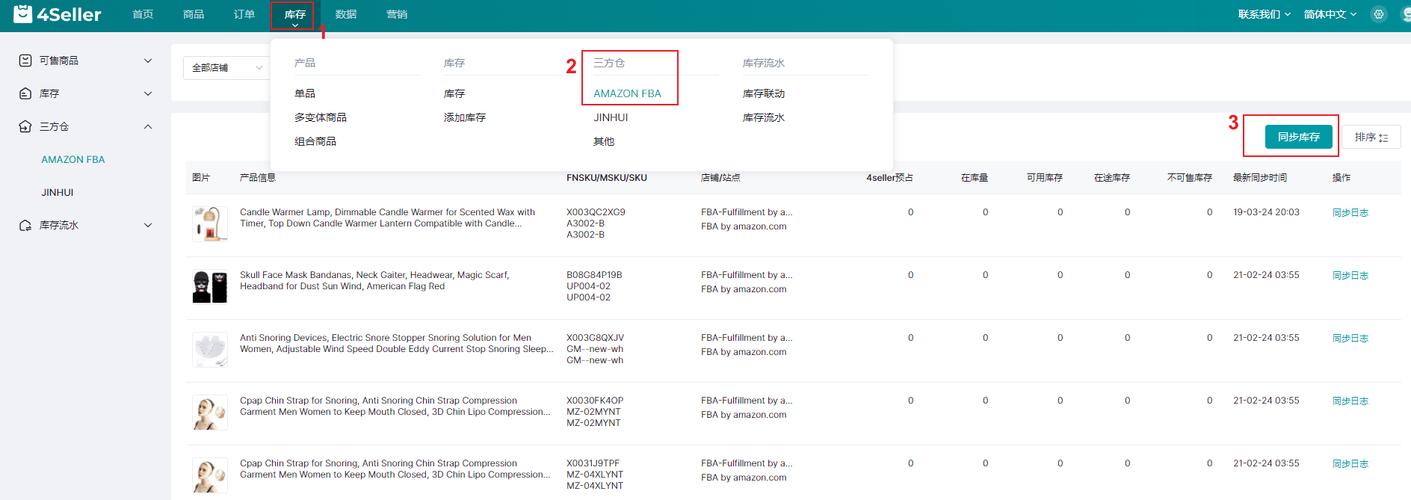1411x500 pixels.
Task: Expand the 简体中文 language dropdown
Action: coord(1330,14)
